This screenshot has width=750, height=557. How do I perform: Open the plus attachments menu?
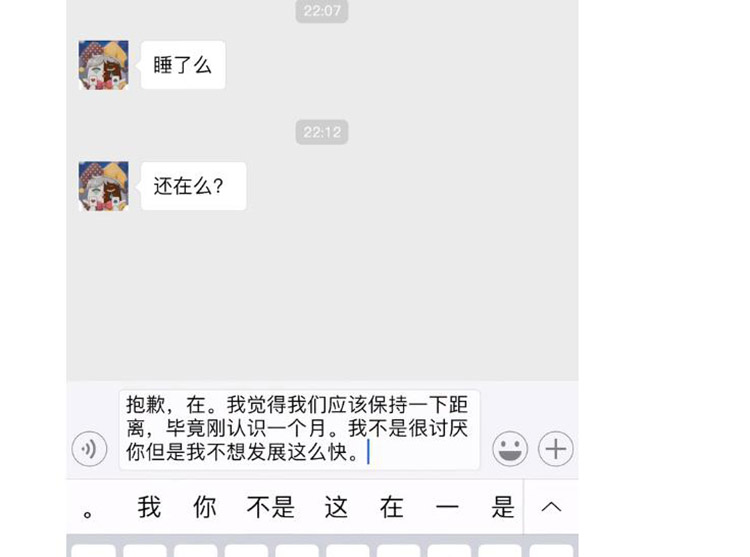(x=555, y=448)
